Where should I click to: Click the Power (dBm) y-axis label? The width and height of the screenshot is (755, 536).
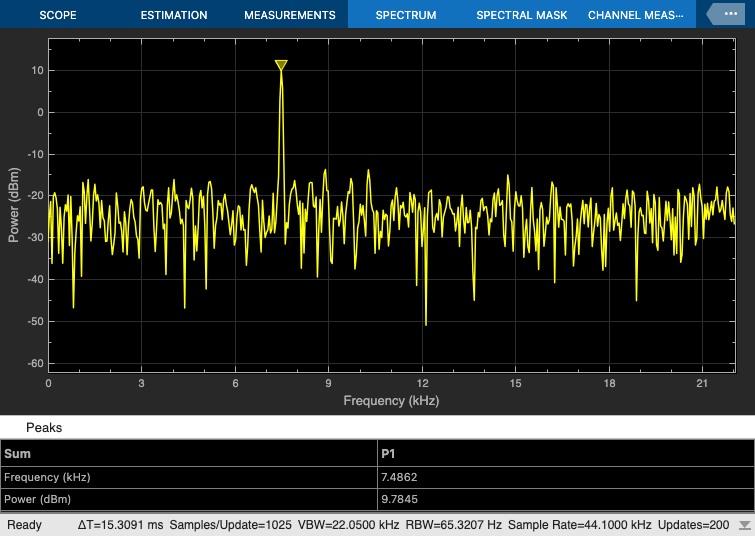pyautogui.click(x=14, y=205)
